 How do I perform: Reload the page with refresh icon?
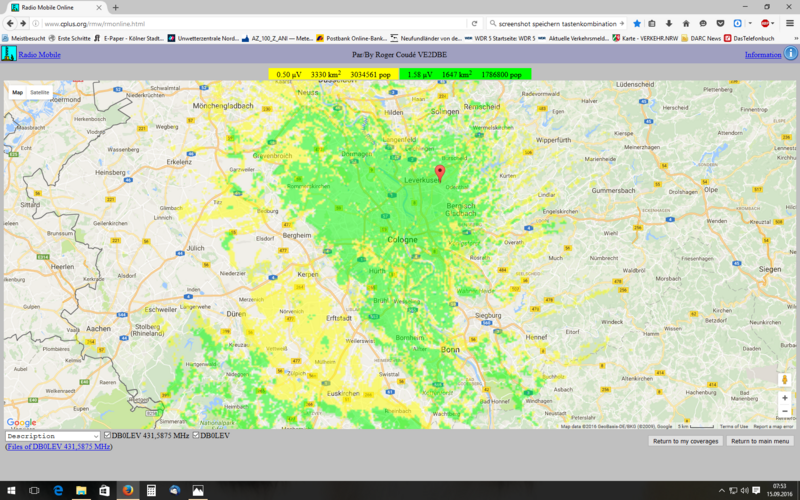[474, 23]
